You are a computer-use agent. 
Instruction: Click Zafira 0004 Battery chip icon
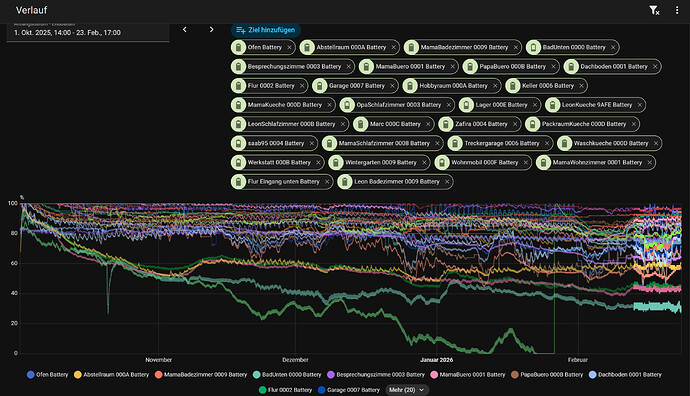pyautogui.click(x=446, y=124)
